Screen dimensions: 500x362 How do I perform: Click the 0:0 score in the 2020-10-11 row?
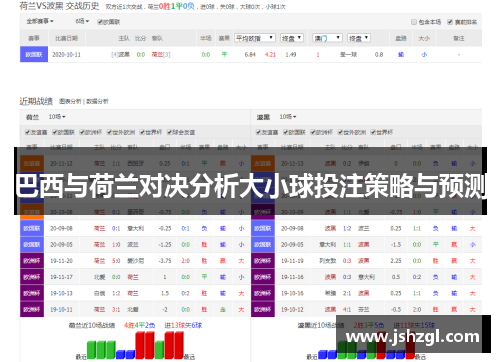141,55
